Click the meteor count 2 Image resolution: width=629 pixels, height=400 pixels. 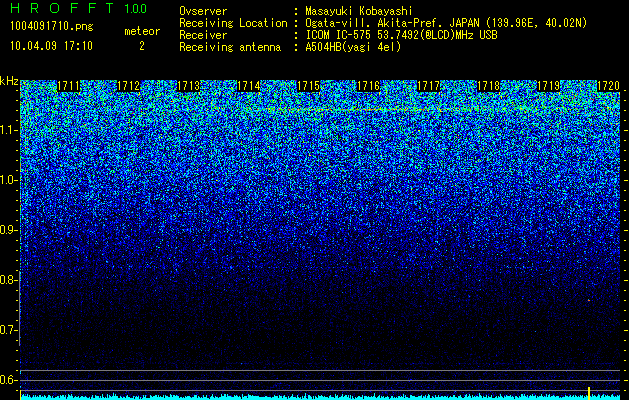point(142,46)
